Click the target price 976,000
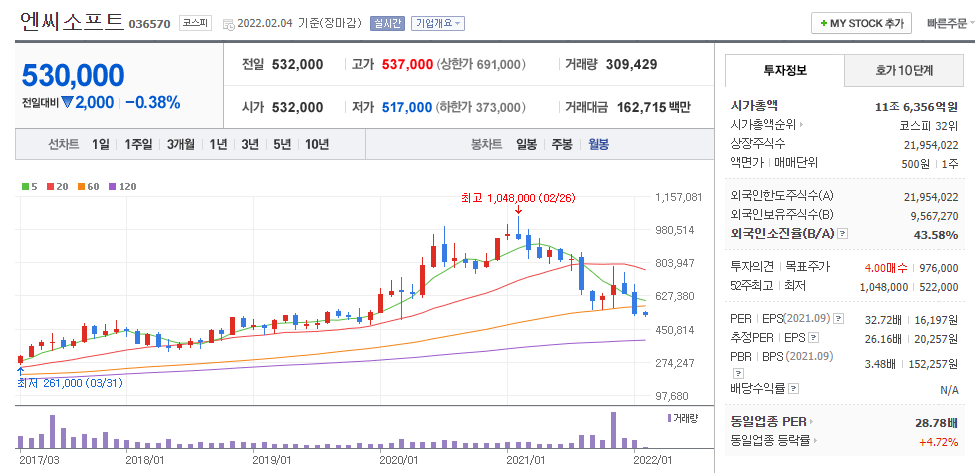Viewport: 976px width, 473px height. tap(939, 268)
